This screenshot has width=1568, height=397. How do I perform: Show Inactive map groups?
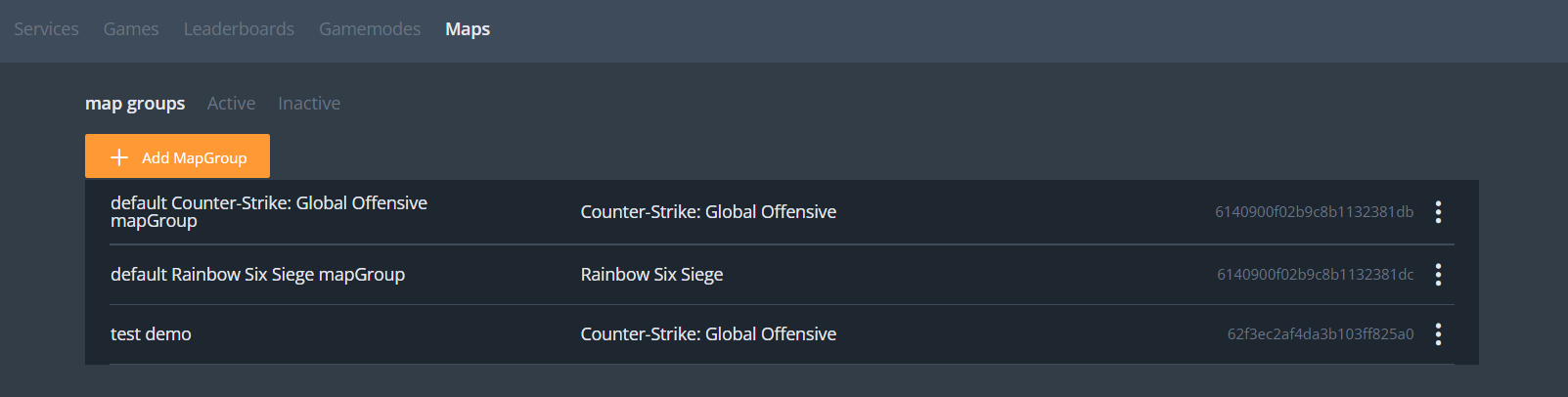[x=309, y=104]
